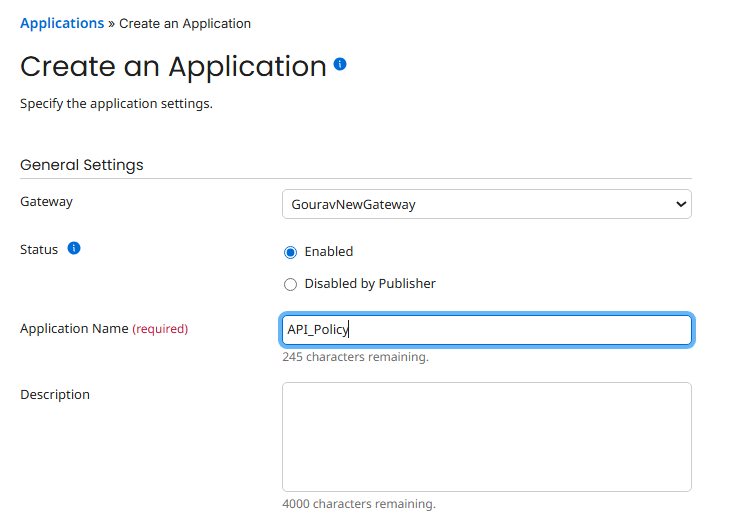Click the Enabled option label text

pos(329,252)
